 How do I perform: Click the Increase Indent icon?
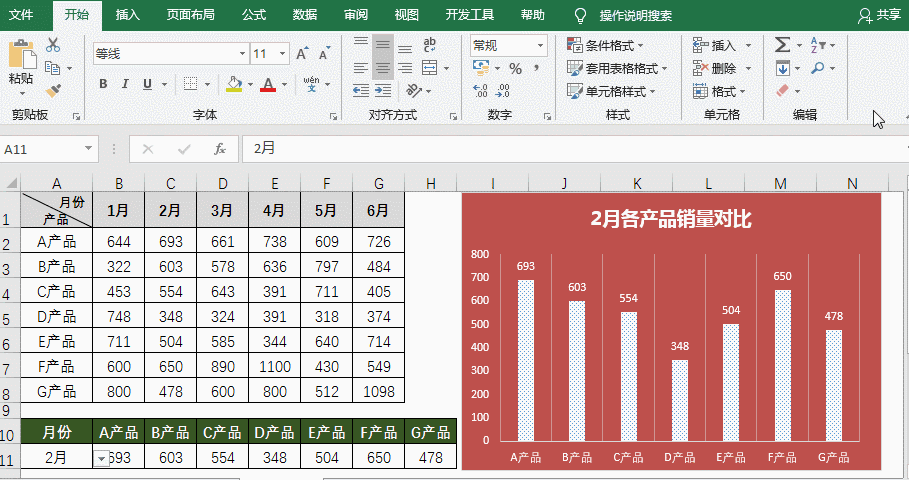click(383, 90)
